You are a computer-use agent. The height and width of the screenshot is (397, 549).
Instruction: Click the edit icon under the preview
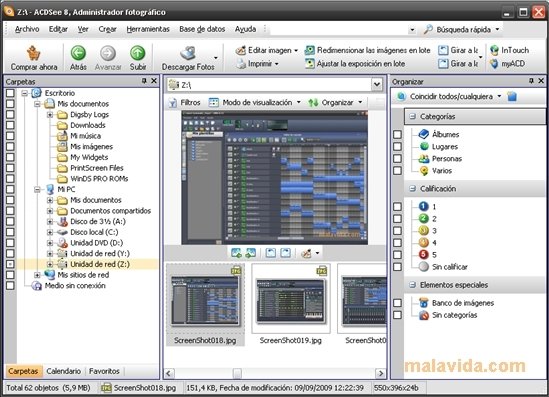(306, 253)
